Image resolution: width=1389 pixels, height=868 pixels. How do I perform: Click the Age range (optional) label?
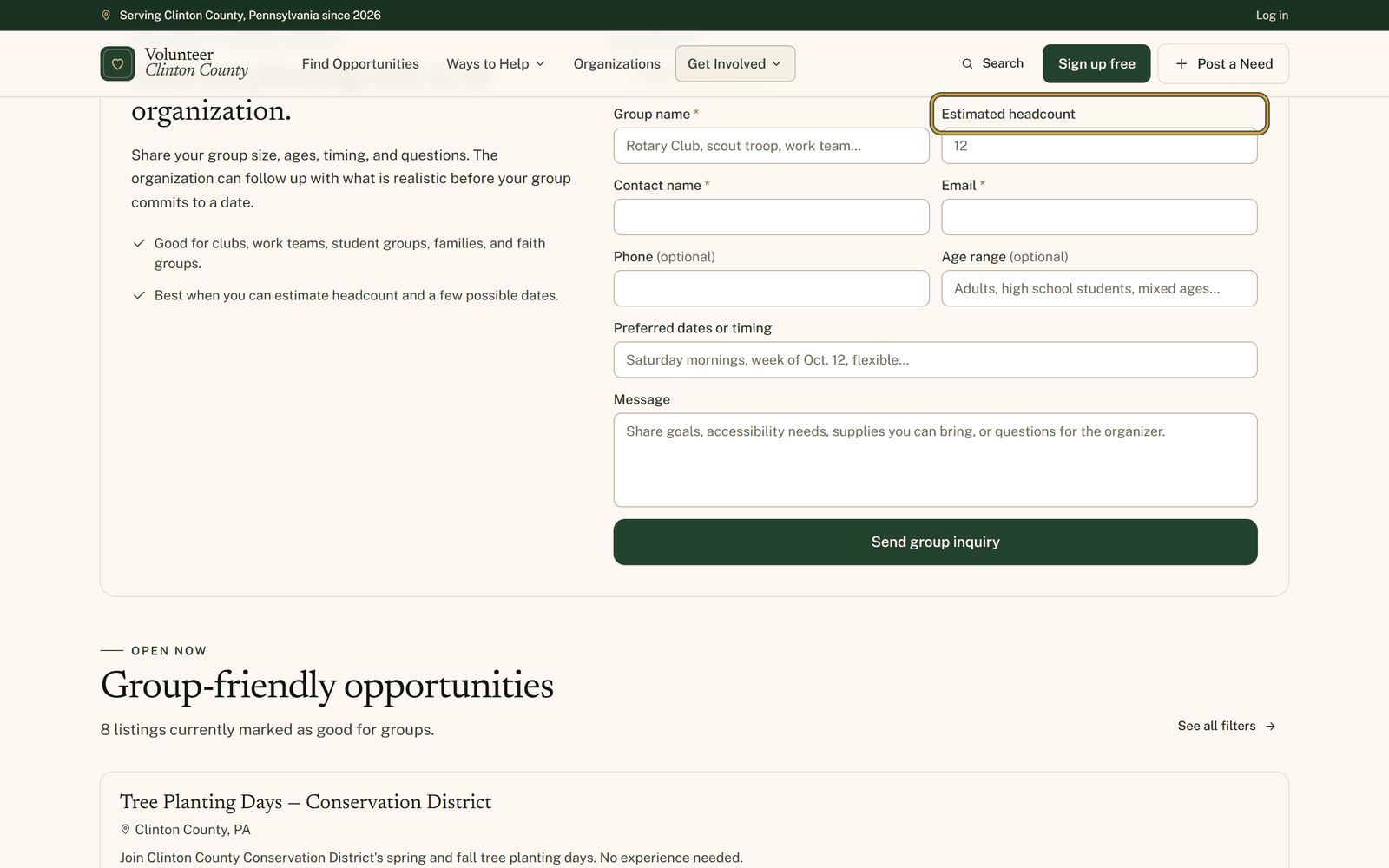pyautogui.click(x=1004, y=257)
